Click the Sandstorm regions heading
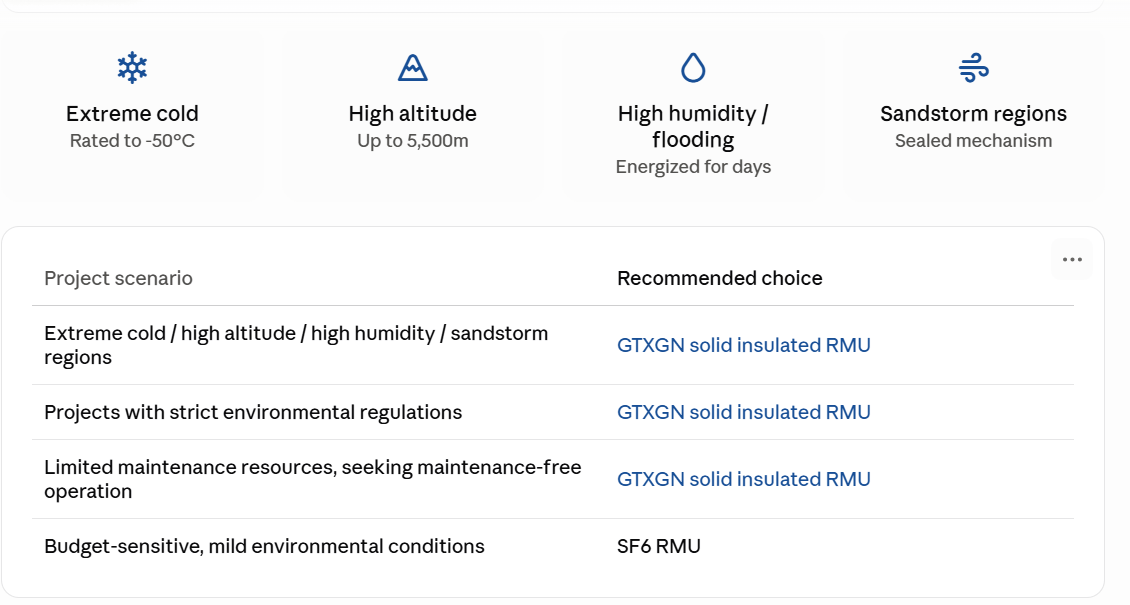The image size is (1130, 605). click(974, 114)
